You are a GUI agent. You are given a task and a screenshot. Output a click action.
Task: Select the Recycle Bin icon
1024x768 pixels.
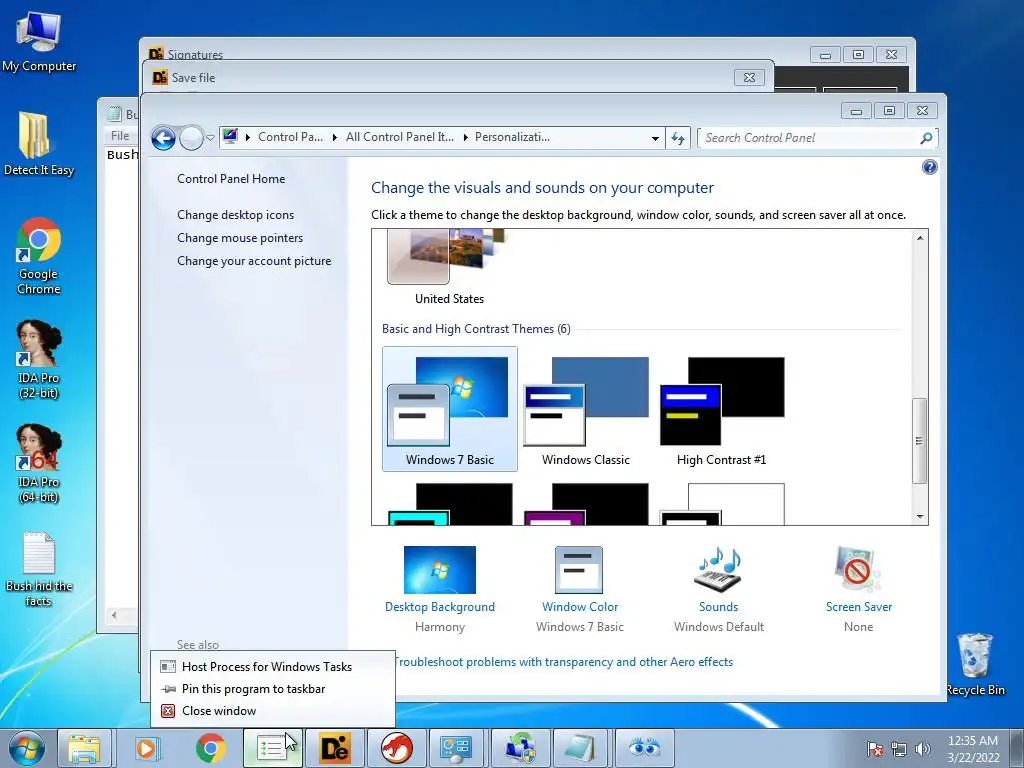975,664
